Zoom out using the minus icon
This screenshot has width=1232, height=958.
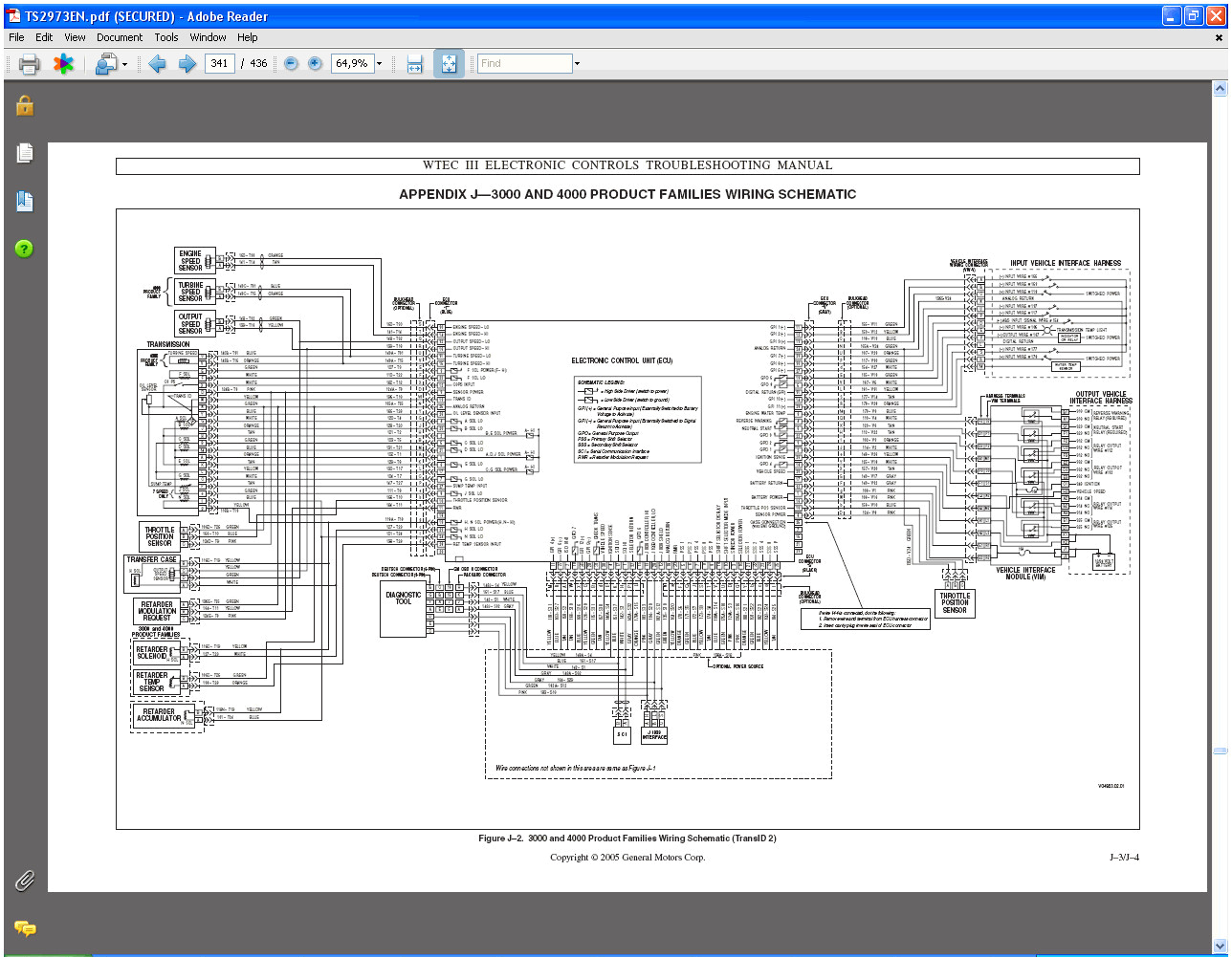pos(289,63)
